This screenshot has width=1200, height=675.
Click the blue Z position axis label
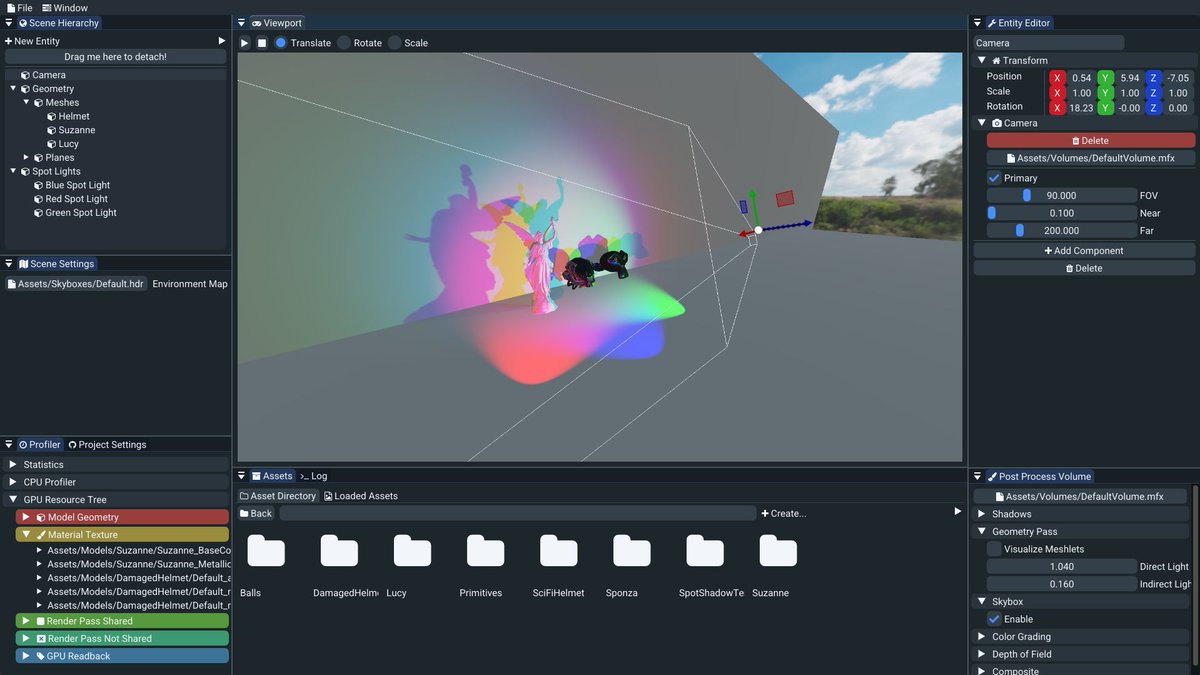(1153, 78)
